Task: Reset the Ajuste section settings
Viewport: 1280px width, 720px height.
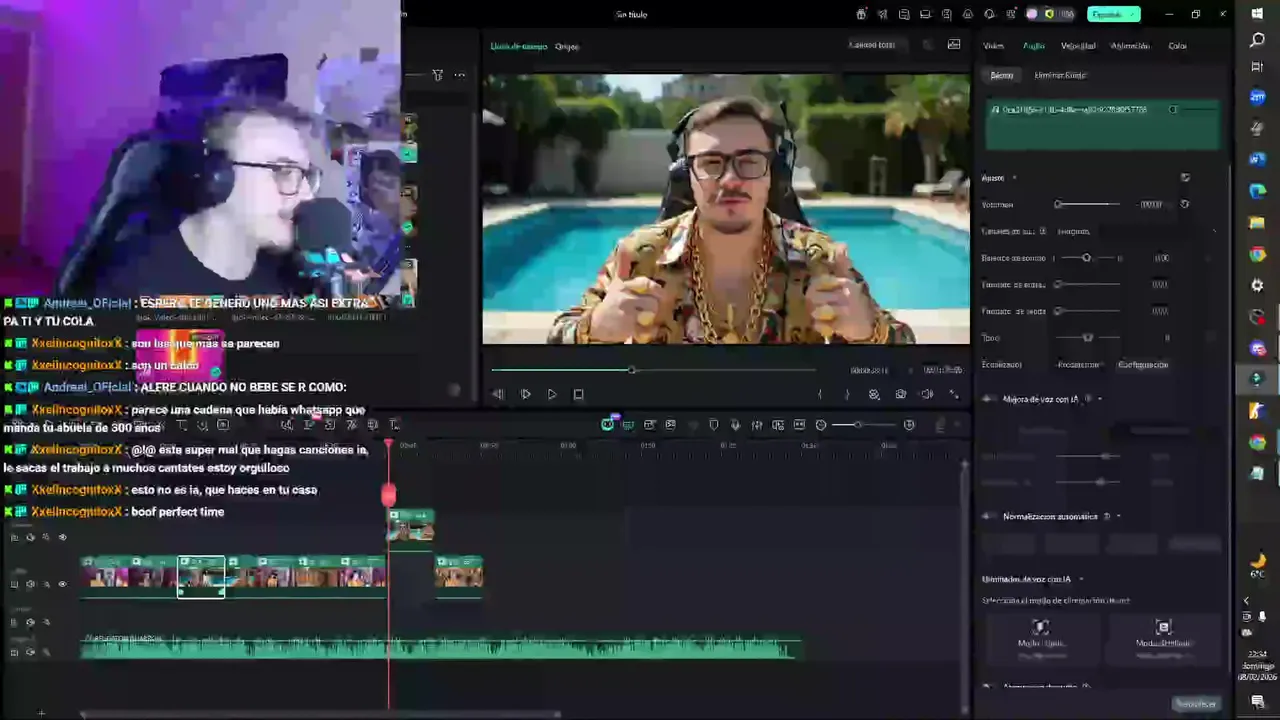Action: pos(1185,178)
